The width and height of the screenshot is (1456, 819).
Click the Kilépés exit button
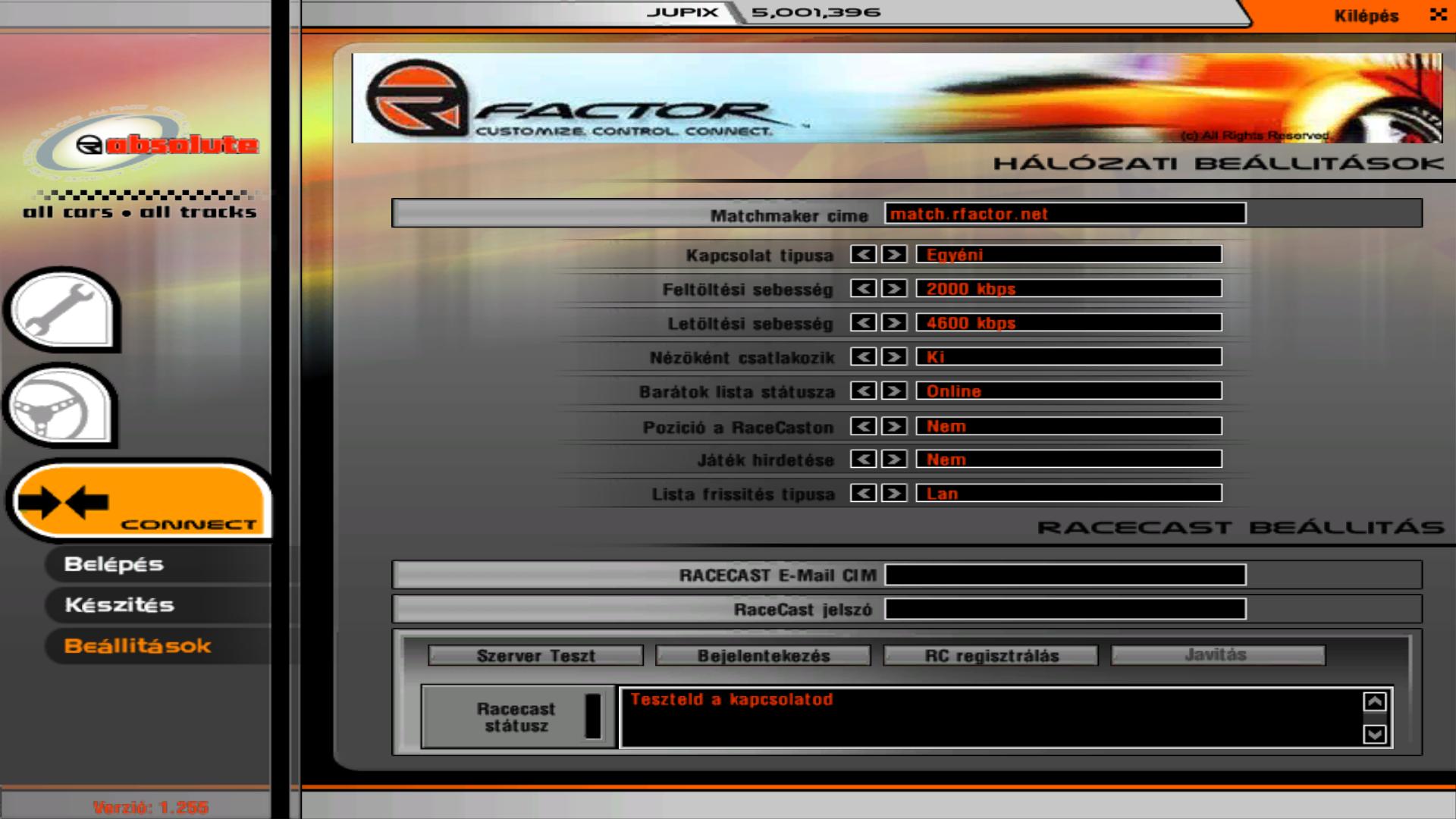point(1366,16)
